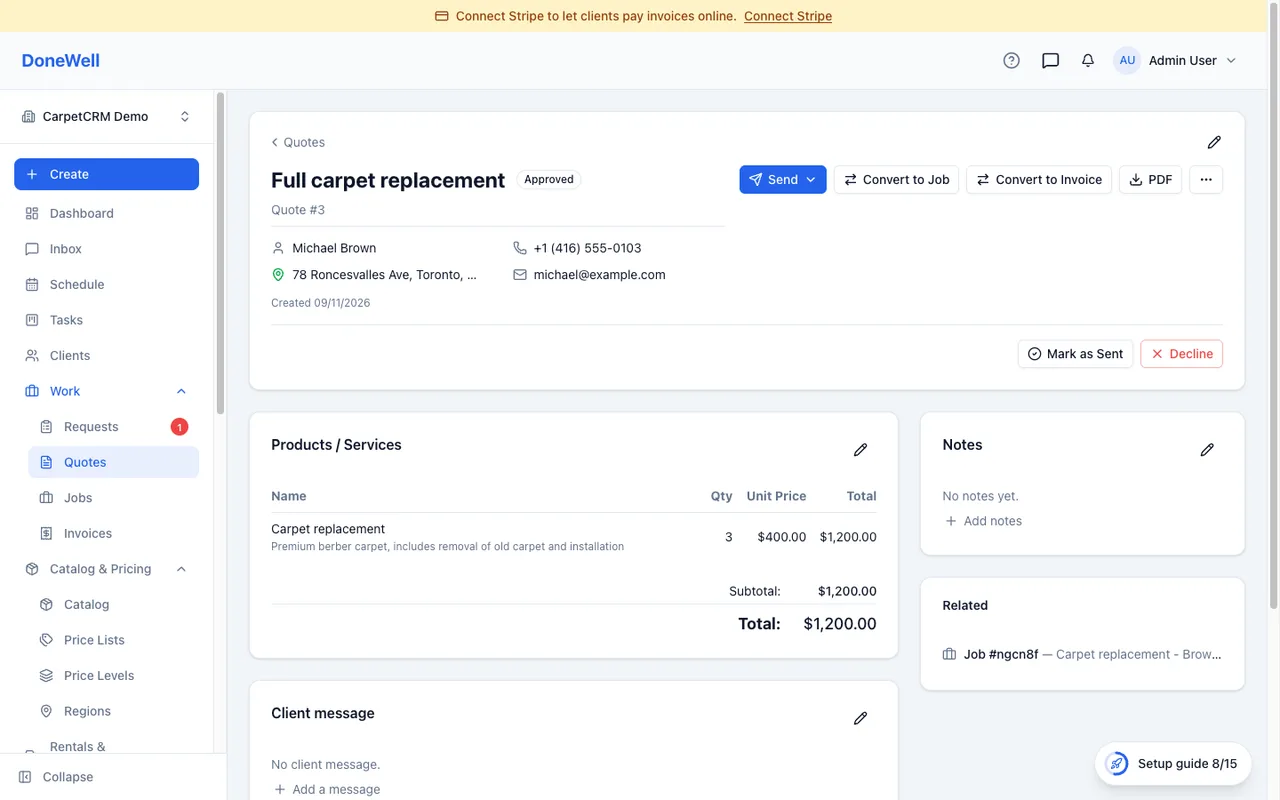Screen dimensions: 1280x800
Task: Decline the quote
Action: pos(1182,354)
